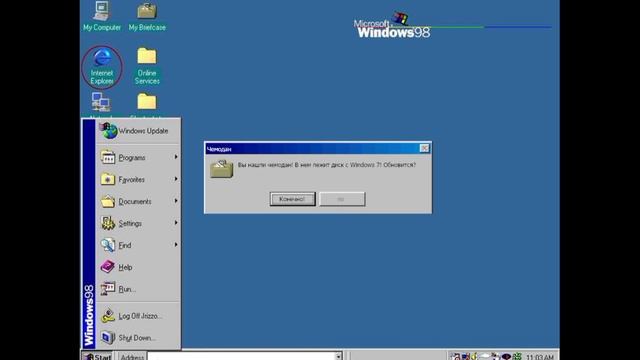Screen dimensions: 640x360
Task: Select Shut Down... in the Start menu
Action: (x=138, y=338)
